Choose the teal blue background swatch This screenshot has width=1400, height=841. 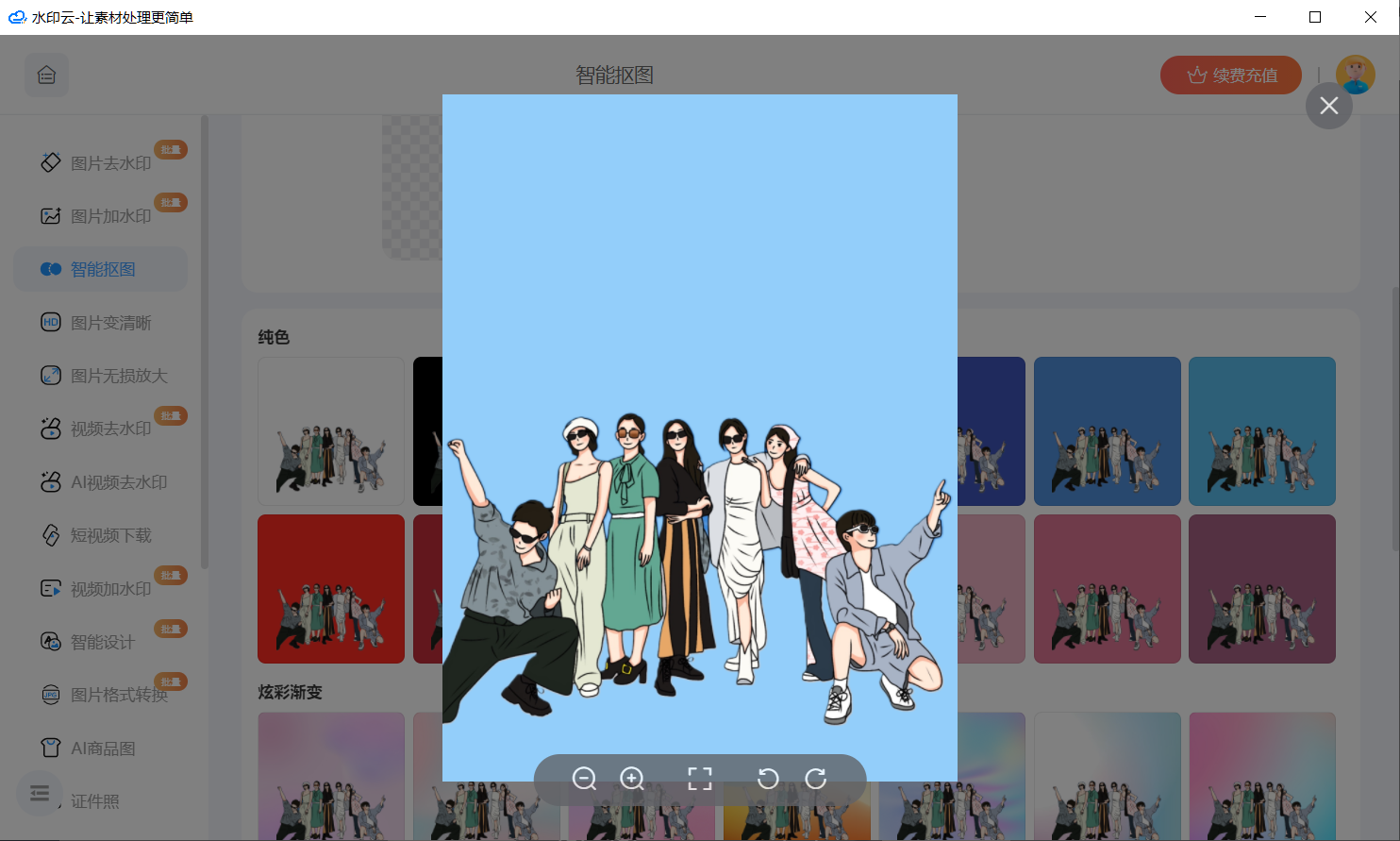click(x=1262, y=431)
